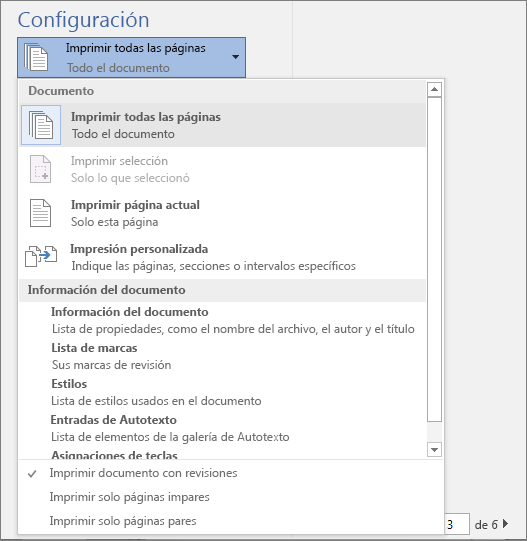Click the all-pages icon in the Documento list
The image size is (527, 541).
point(41,125)
